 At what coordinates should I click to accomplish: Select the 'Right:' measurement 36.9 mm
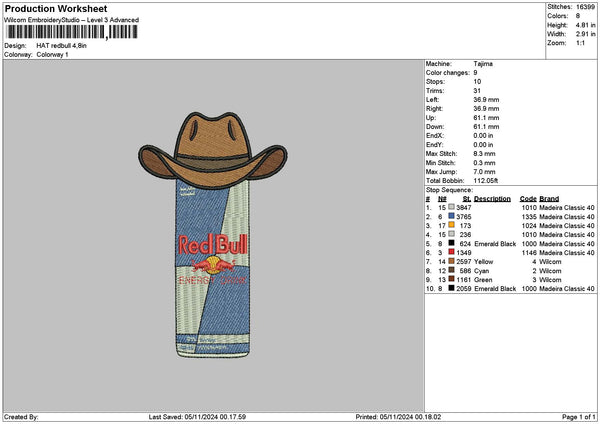486,109
